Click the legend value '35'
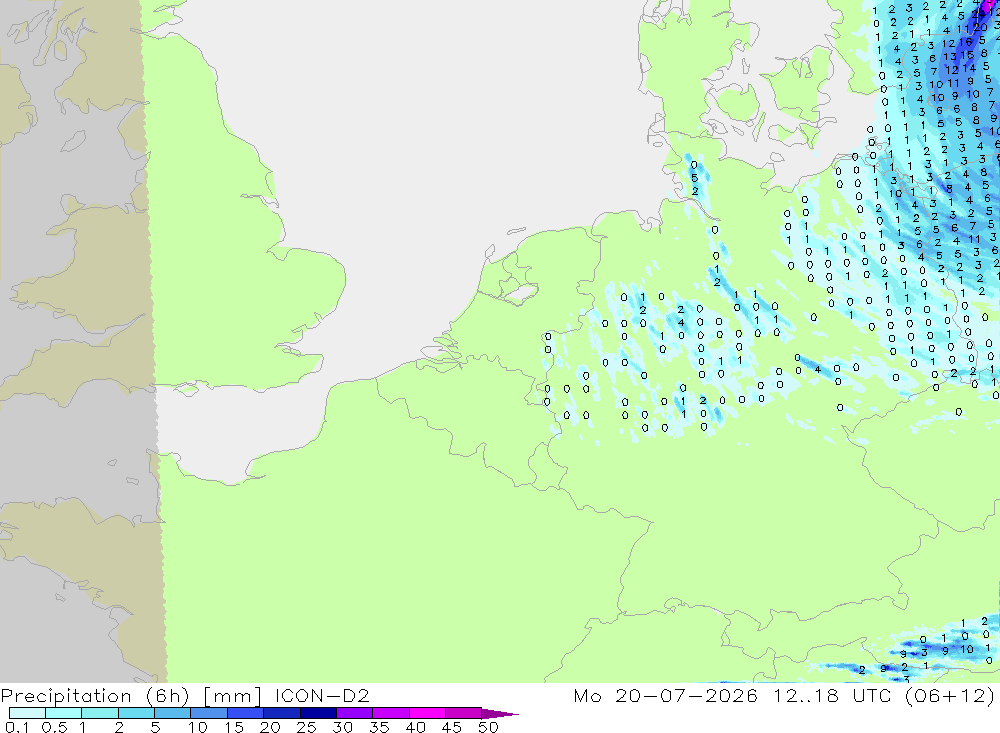Image resolution: width=1000 pixels, height=733 pixels. coord(379,727)
